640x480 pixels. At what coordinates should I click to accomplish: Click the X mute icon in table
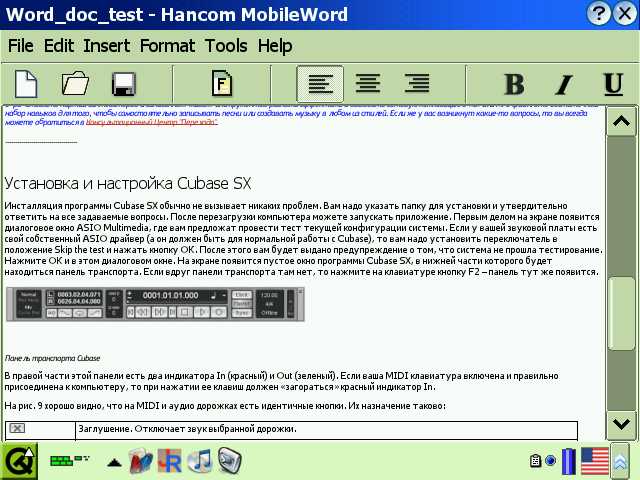coord(17,428)
